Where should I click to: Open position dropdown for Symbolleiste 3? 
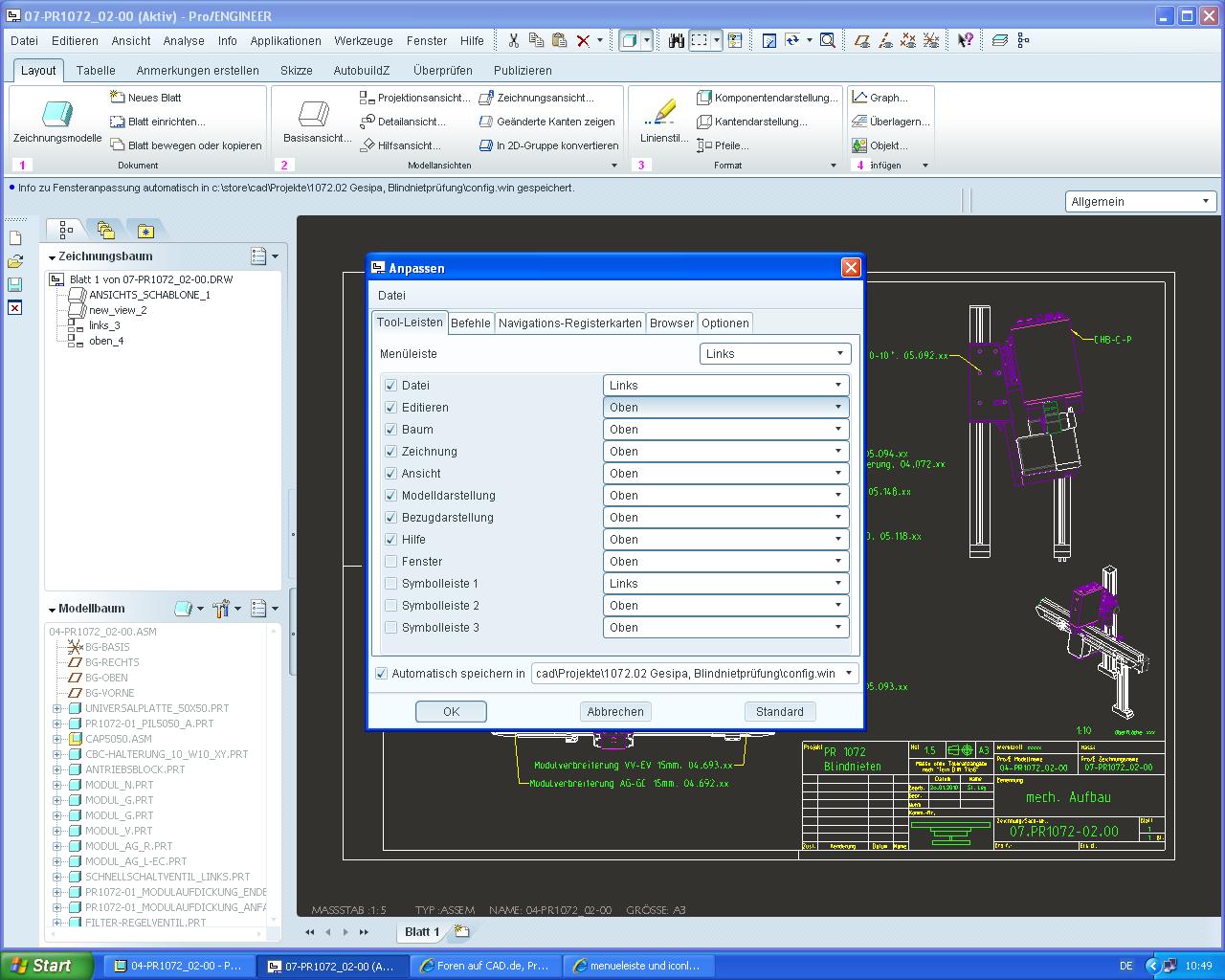[725, 627]
